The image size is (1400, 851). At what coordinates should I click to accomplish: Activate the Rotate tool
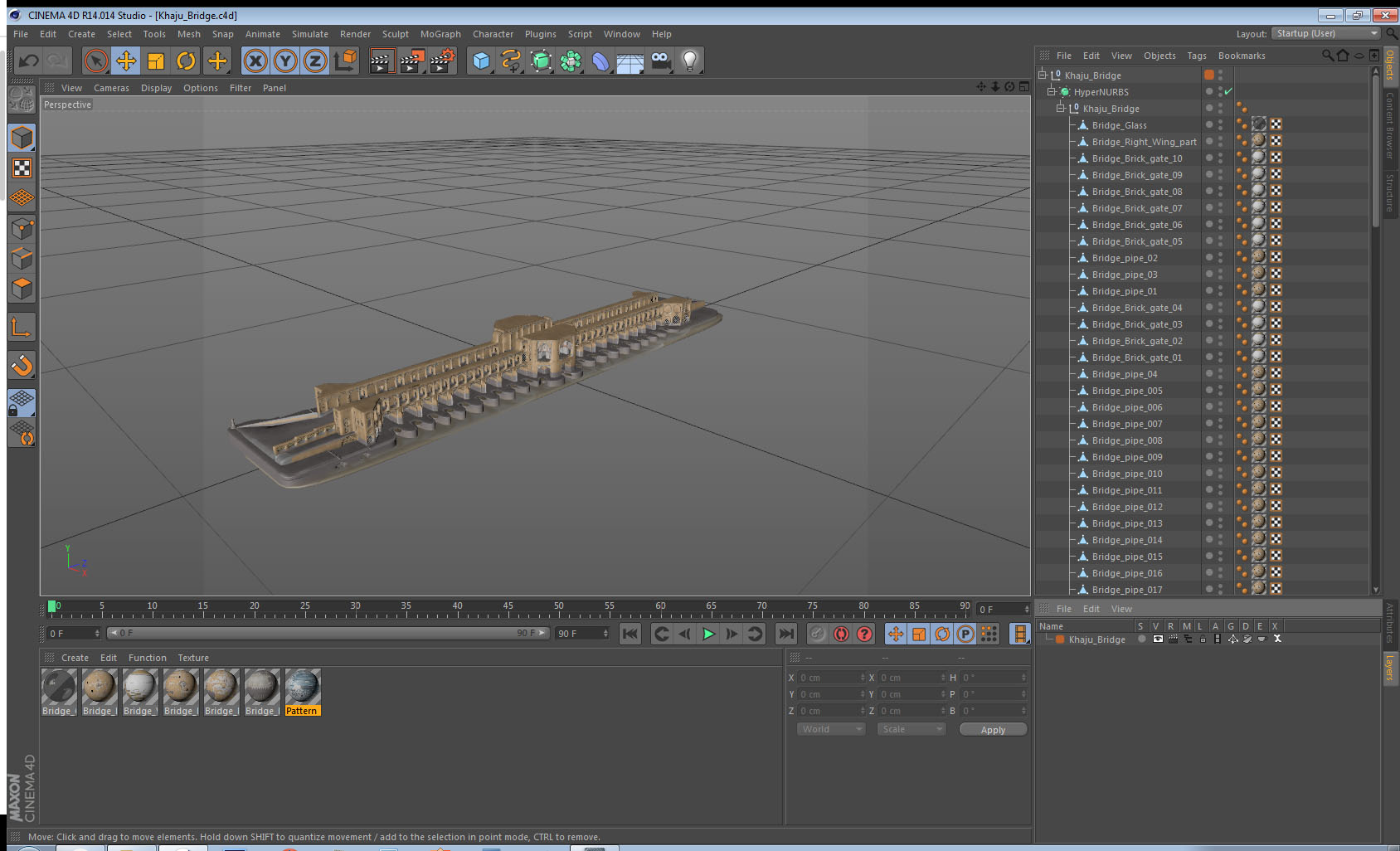(x=186, y=61)
